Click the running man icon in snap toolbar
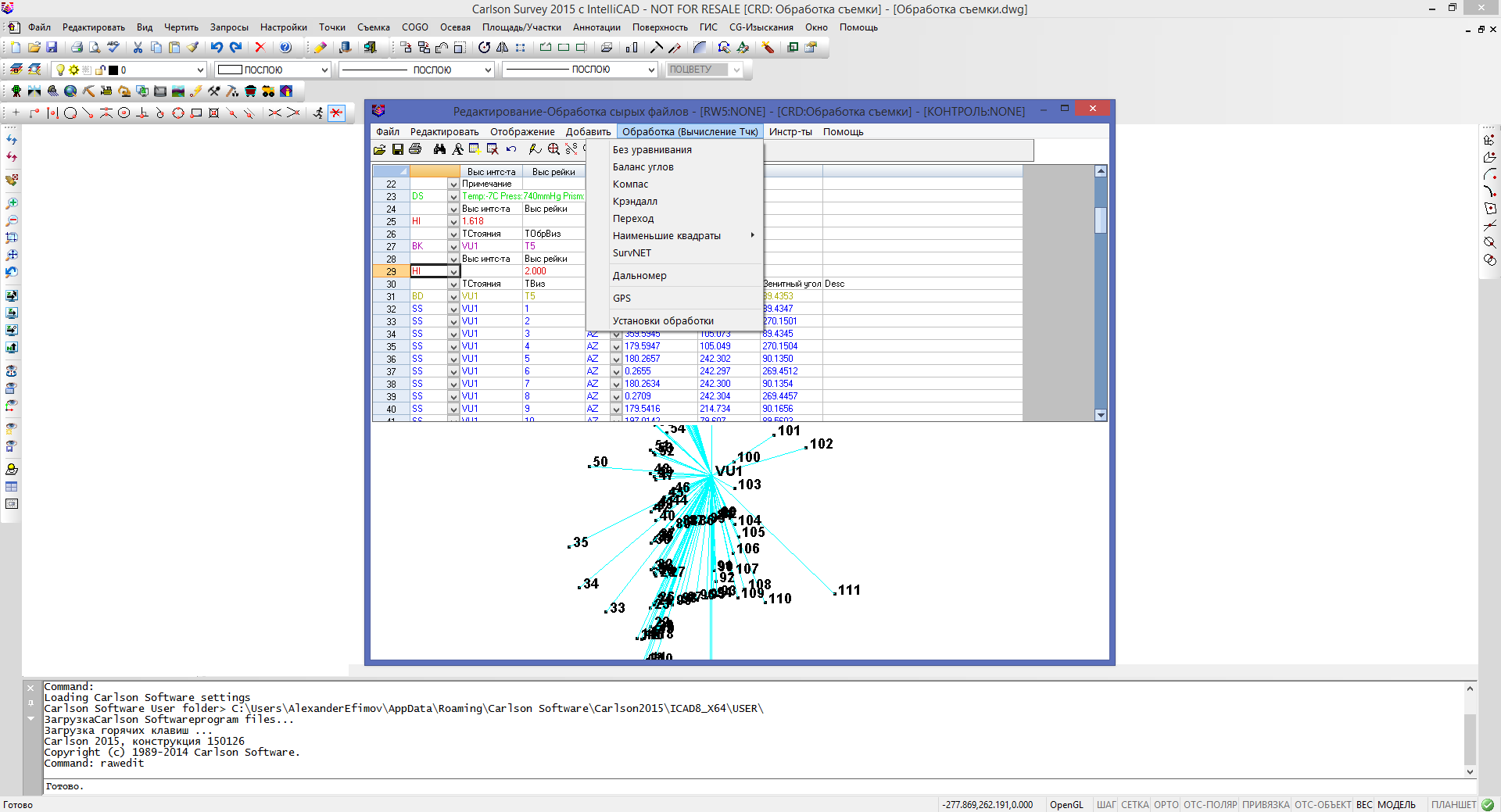Viewport: 1501px width, 812px height. (x=318, y=113)
